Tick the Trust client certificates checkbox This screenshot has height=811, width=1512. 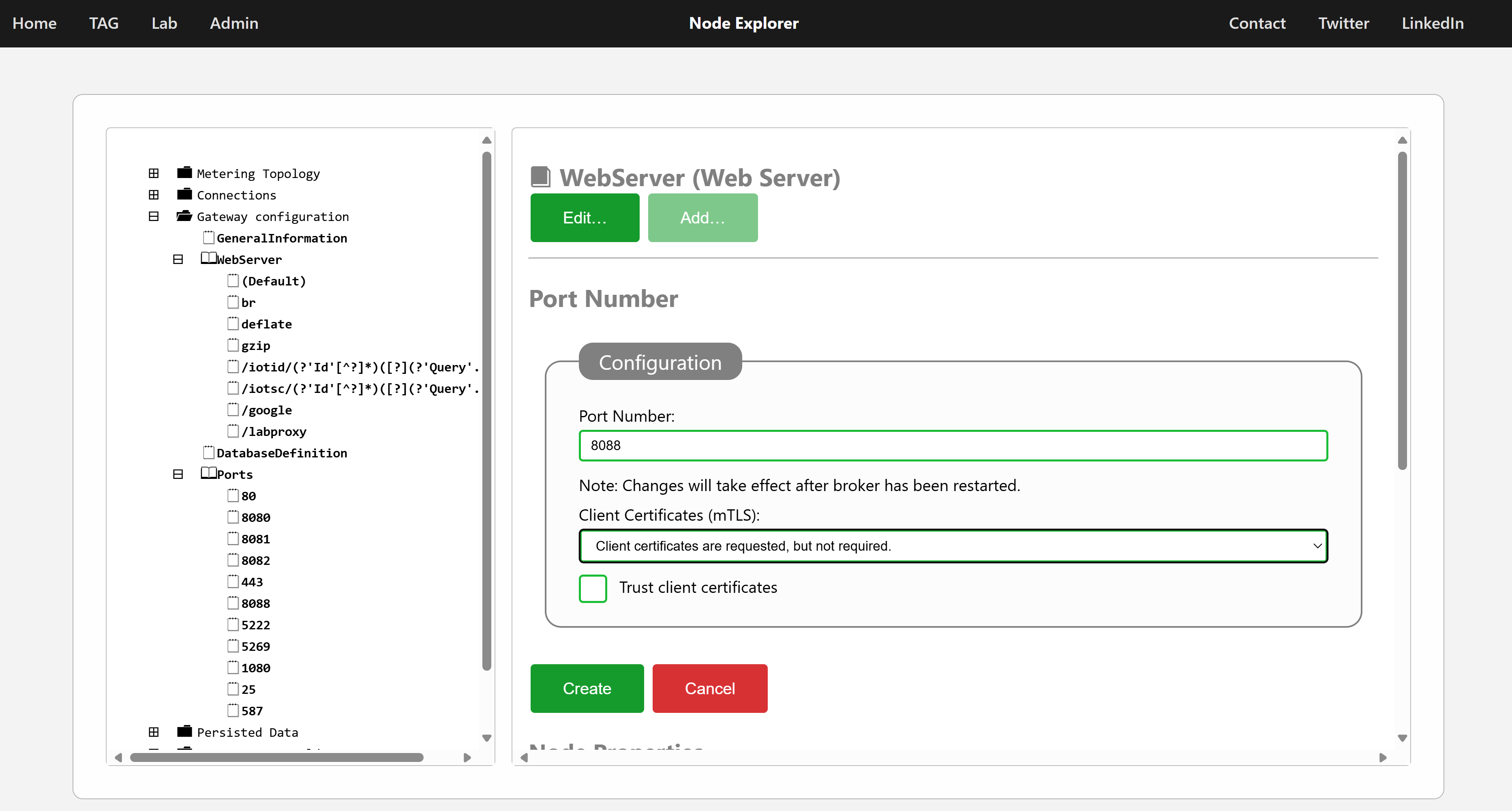[593, 588]
